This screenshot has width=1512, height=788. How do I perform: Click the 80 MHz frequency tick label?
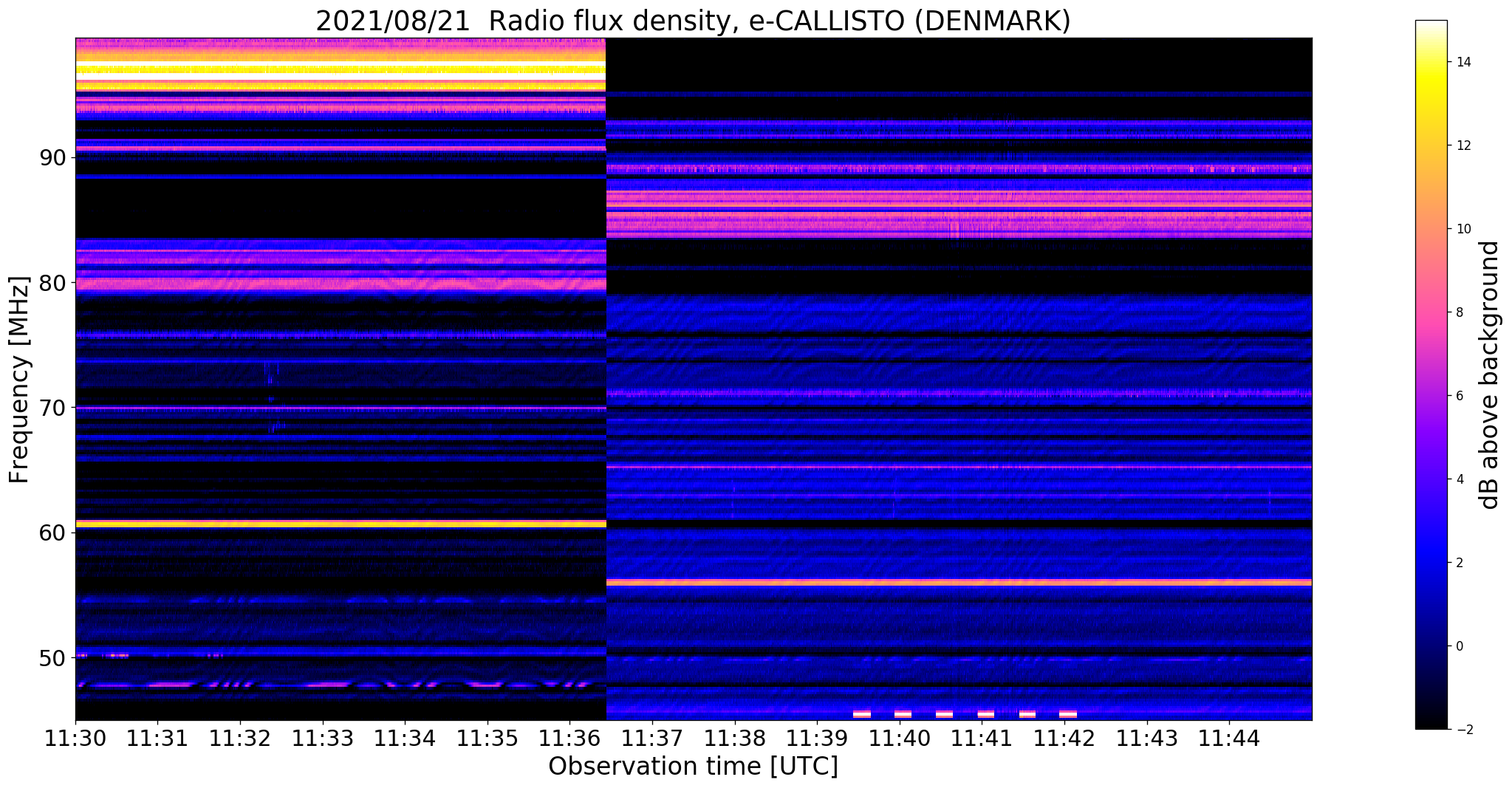pos(54,283)
